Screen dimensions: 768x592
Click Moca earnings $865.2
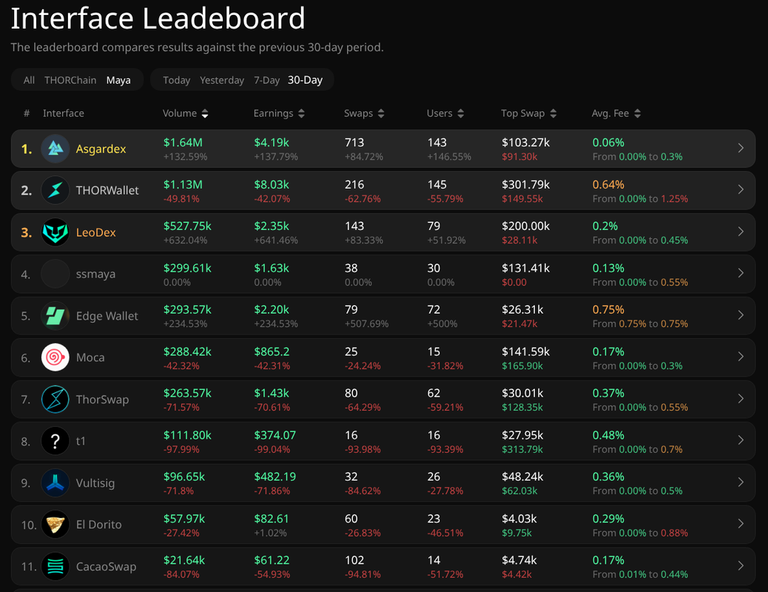tap(271, 352)
